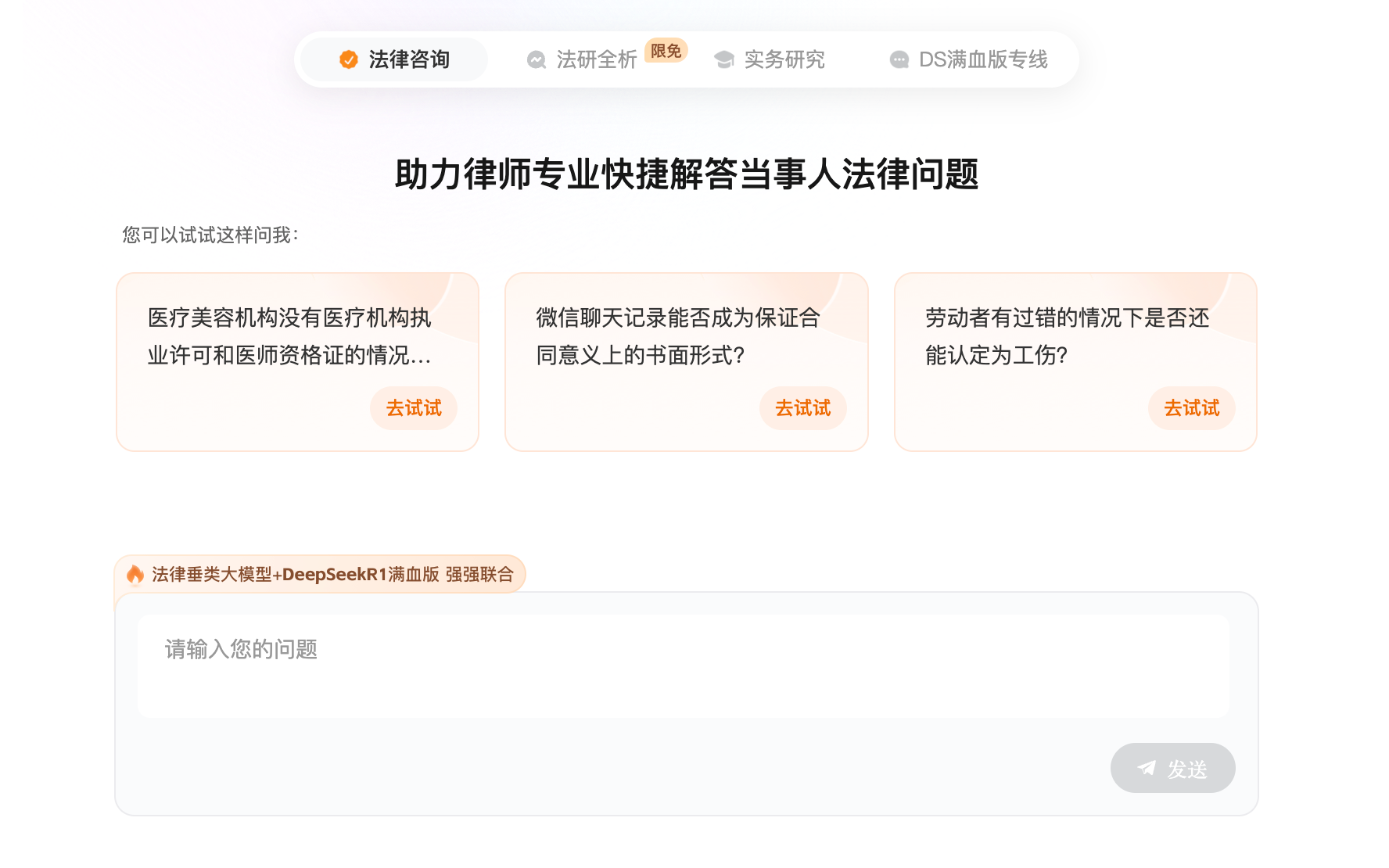1389x868 pixels.
Task: Select the 实务研究 tab
Action: 770,59
